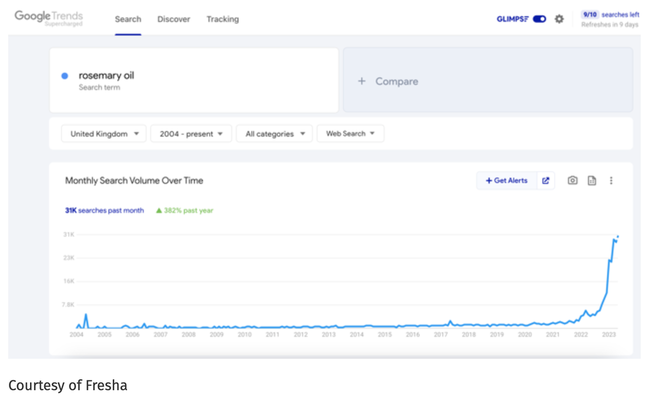Click the 2014 label on the x-axis

(x=357, y=335)
